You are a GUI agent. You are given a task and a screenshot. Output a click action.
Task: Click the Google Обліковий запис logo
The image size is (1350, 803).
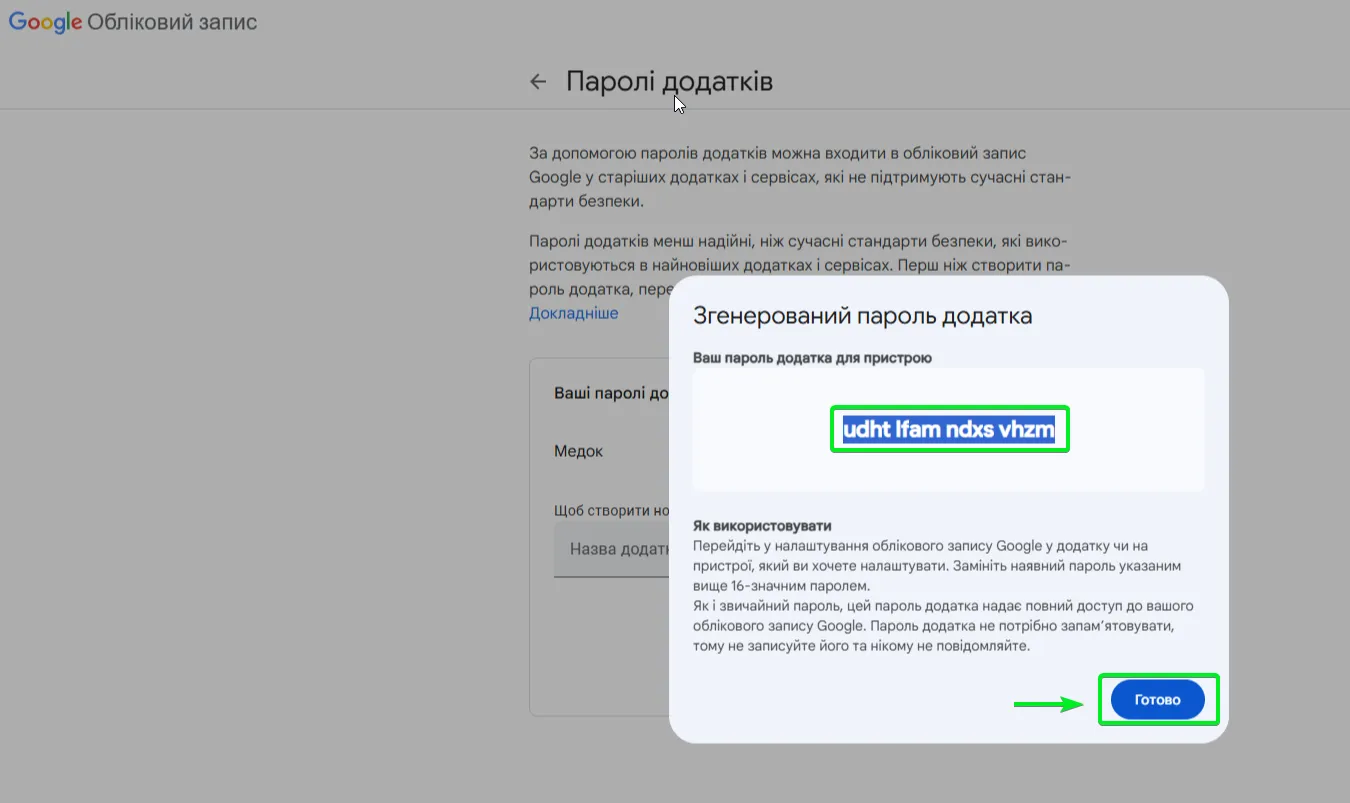(133, 22)
